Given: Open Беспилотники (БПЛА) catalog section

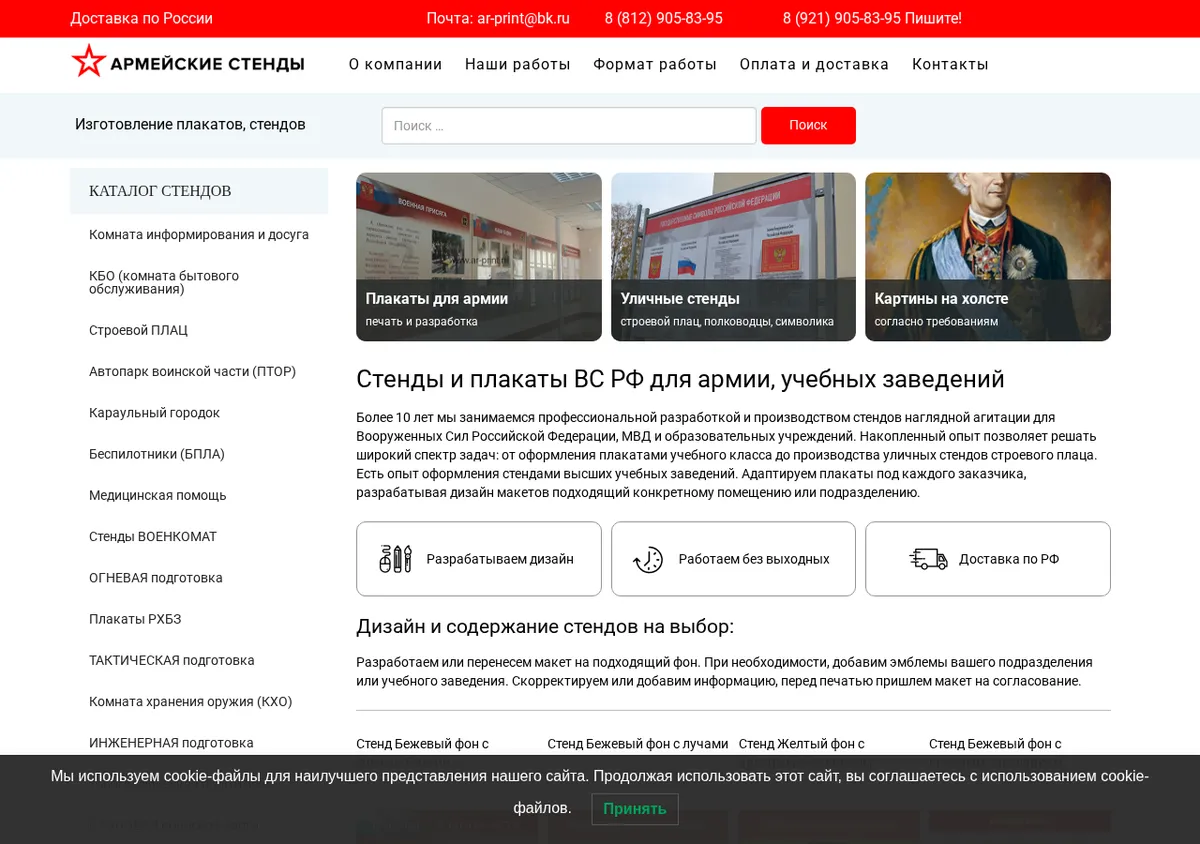Looking at the screenshot, I should 157,454.
